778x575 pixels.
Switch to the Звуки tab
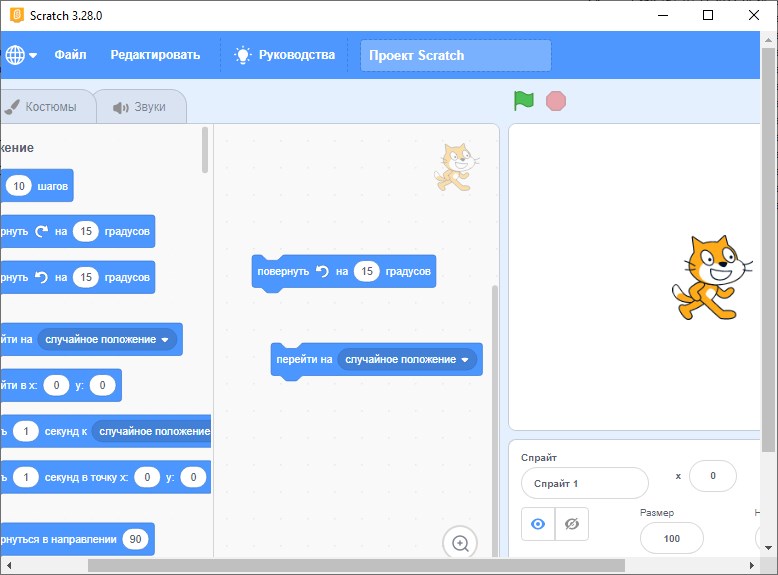click(x=140, y=106)
